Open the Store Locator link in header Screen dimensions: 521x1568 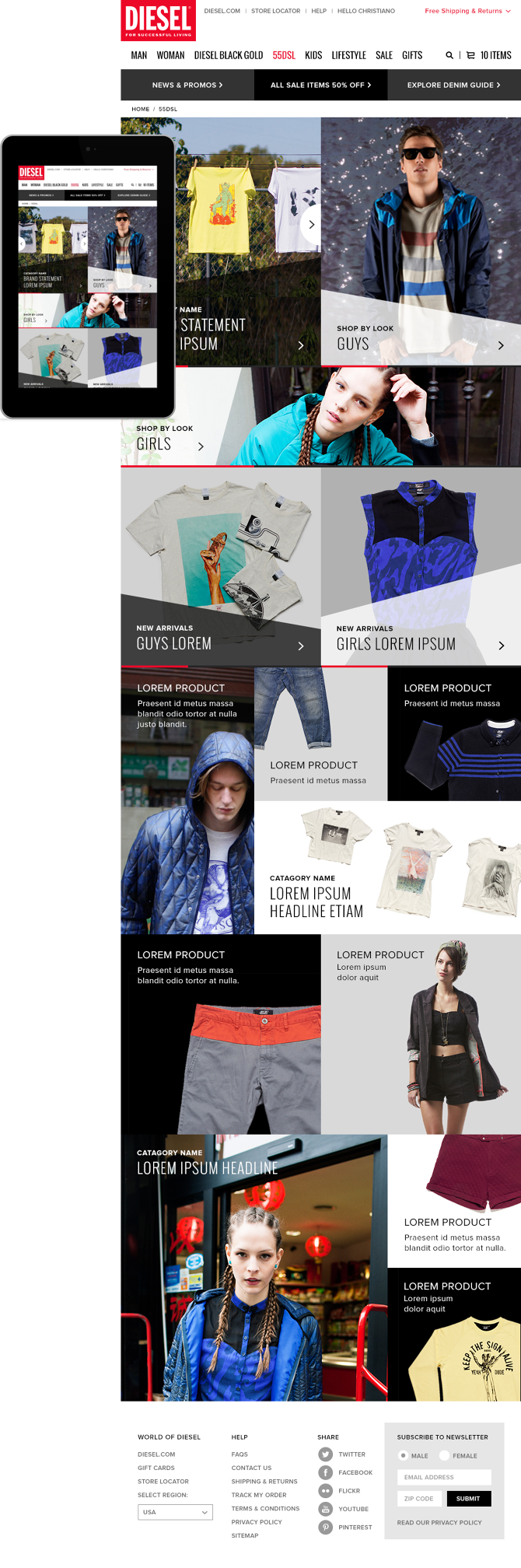pos(275,11)
